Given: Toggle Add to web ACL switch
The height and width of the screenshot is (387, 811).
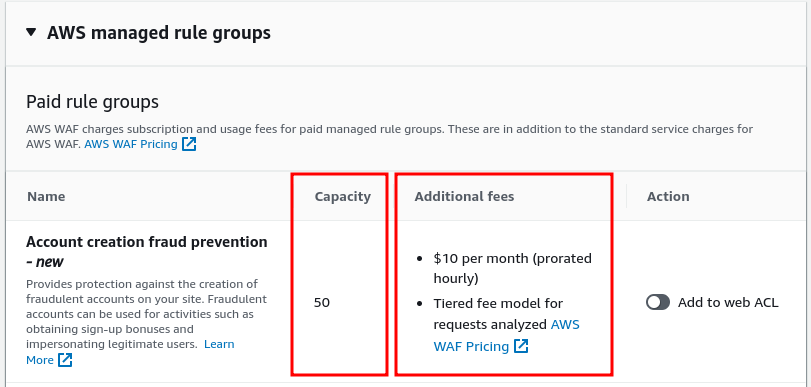Looking at the screenshot, I should (x=657, y=302).
